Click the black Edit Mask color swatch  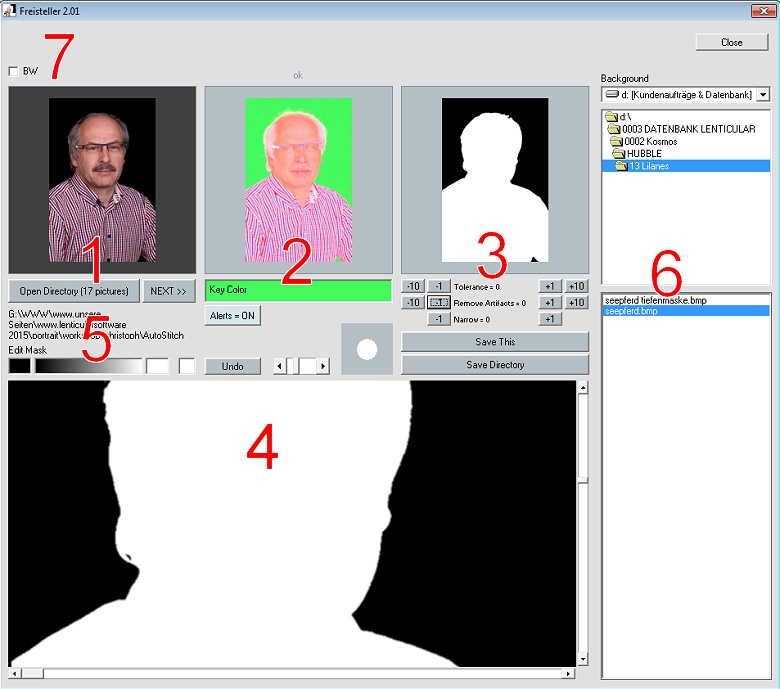coord(19,366)
